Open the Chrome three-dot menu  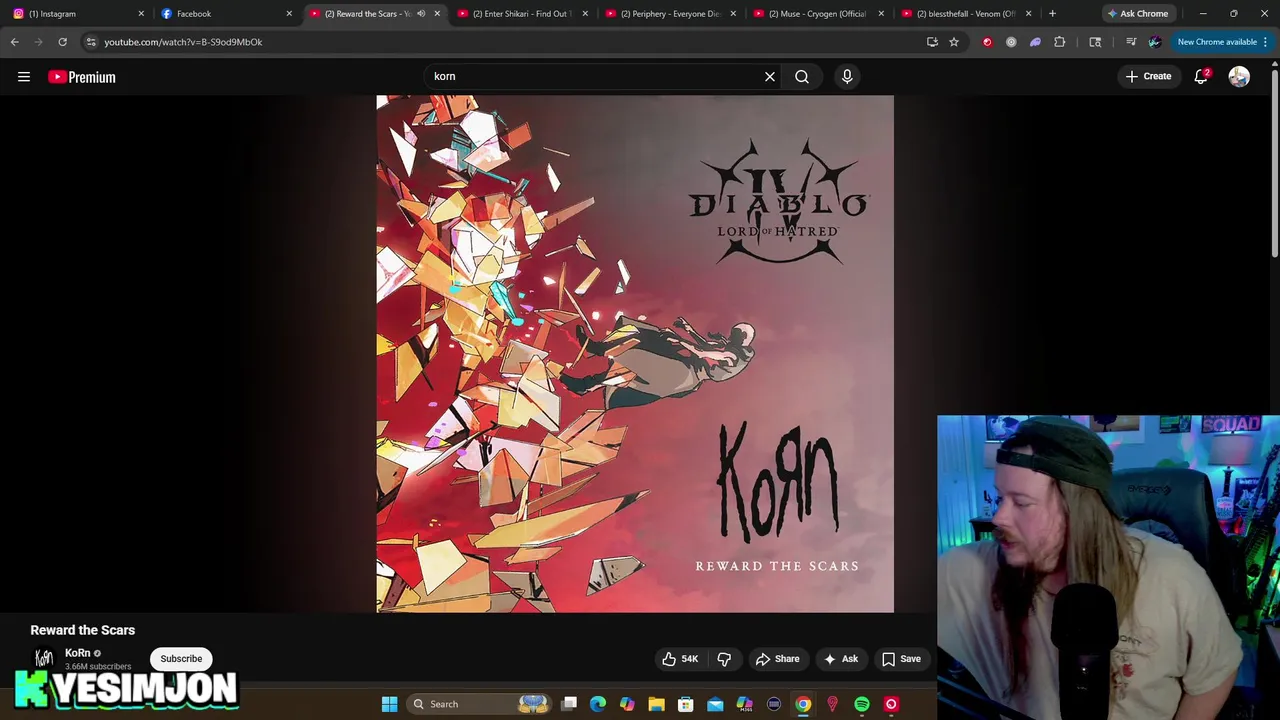[x=1266, y=42]
